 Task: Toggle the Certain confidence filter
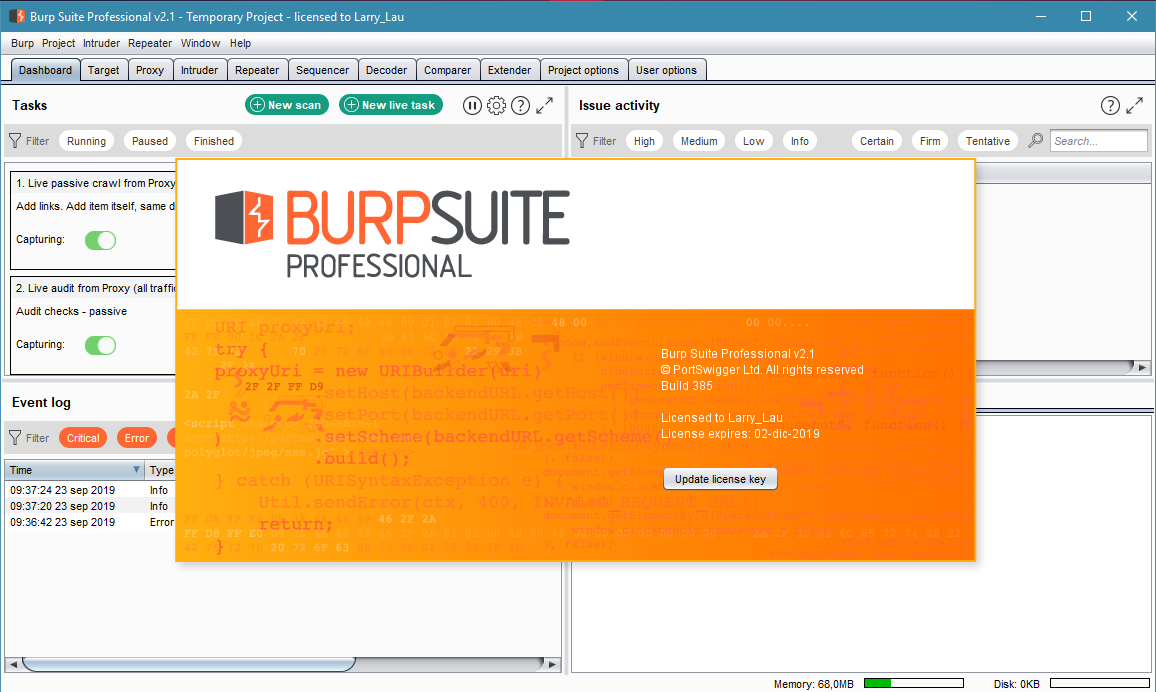coord(877,141)
